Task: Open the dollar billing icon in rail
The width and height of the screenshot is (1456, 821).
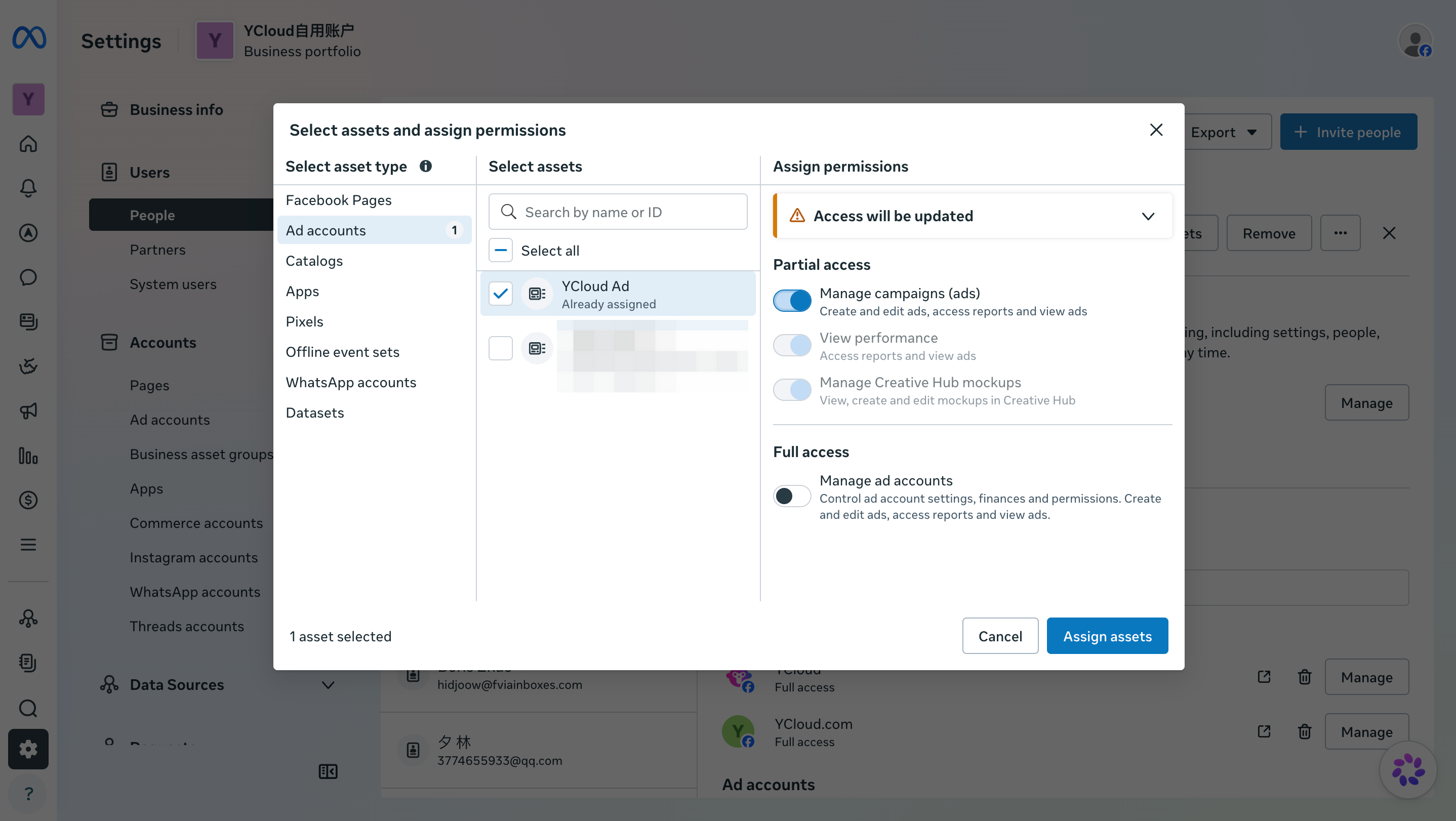Action: tap(28, 500)
